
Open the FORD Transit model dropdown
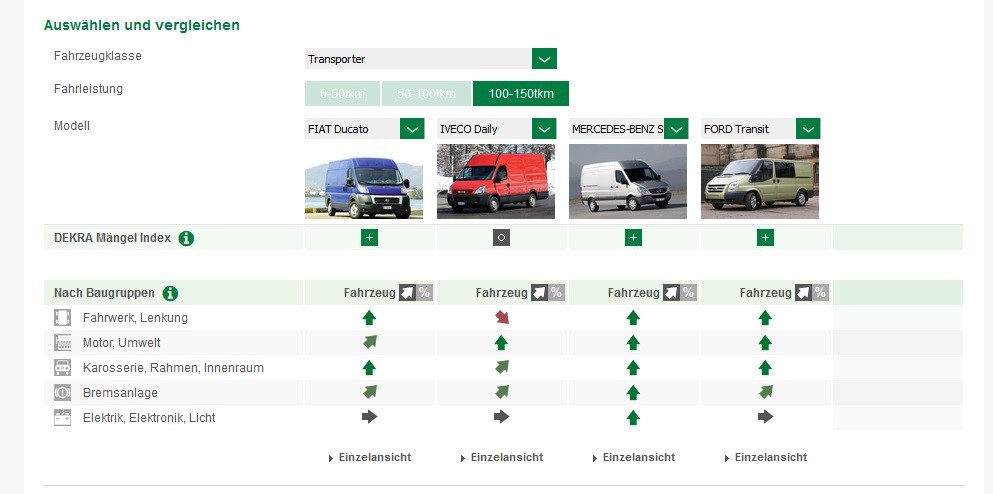tap(761, 129)
